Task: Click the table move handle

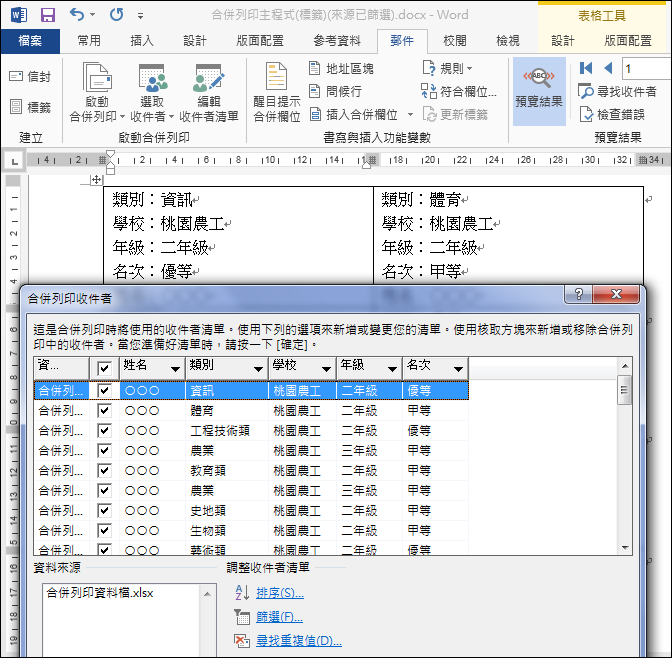Action: coord(96,180)
